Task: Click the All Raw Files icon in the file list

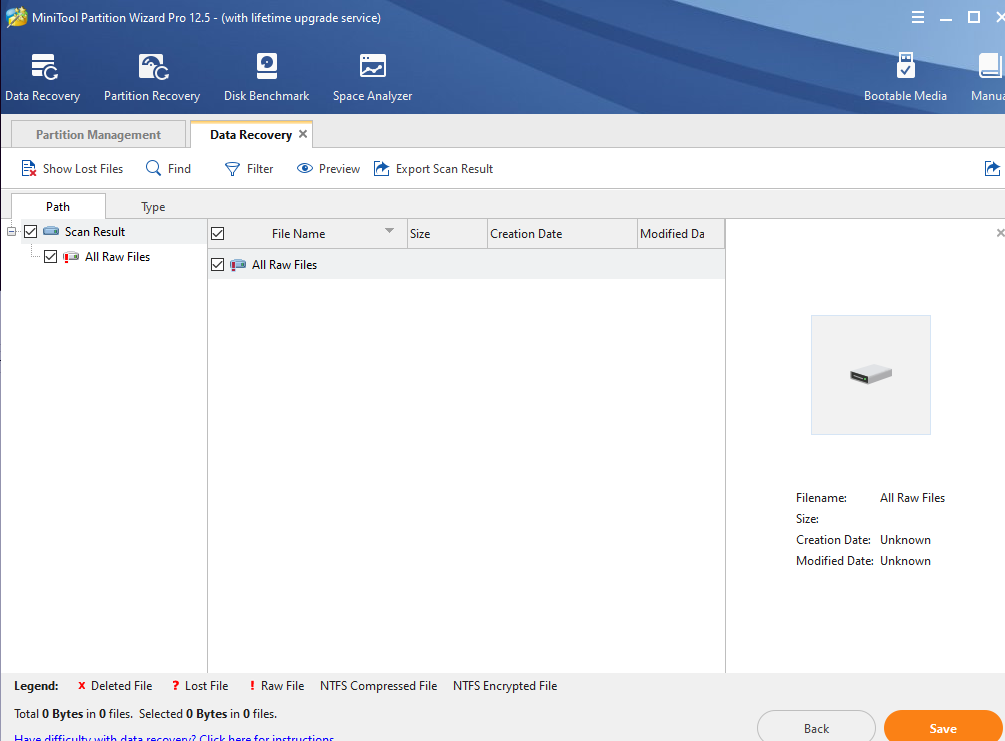Action: 238,264
